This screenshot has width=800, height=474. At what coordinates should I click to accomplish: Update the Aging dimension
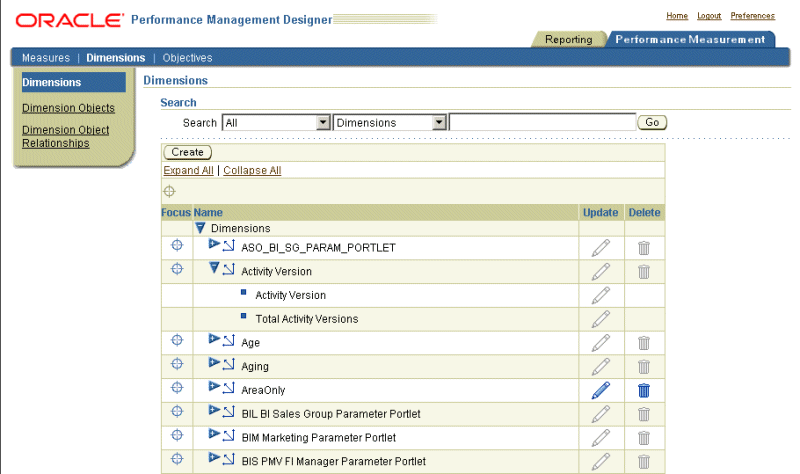601,366
